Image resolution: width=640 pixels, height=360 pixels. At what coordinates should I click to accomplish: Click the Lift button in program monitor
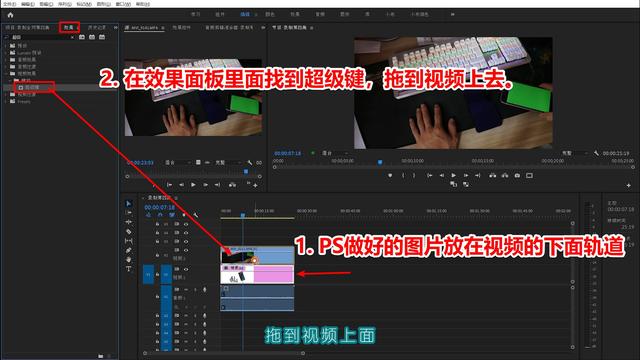(x=493, y=175)
